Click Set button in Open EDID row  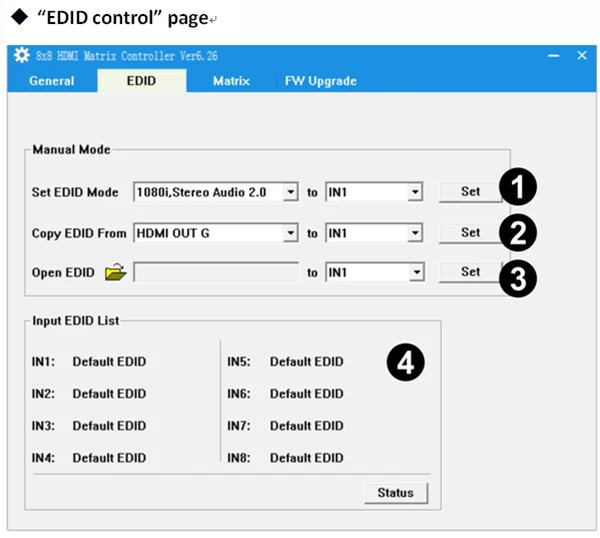pyautogui.click(x=470, y=272)
